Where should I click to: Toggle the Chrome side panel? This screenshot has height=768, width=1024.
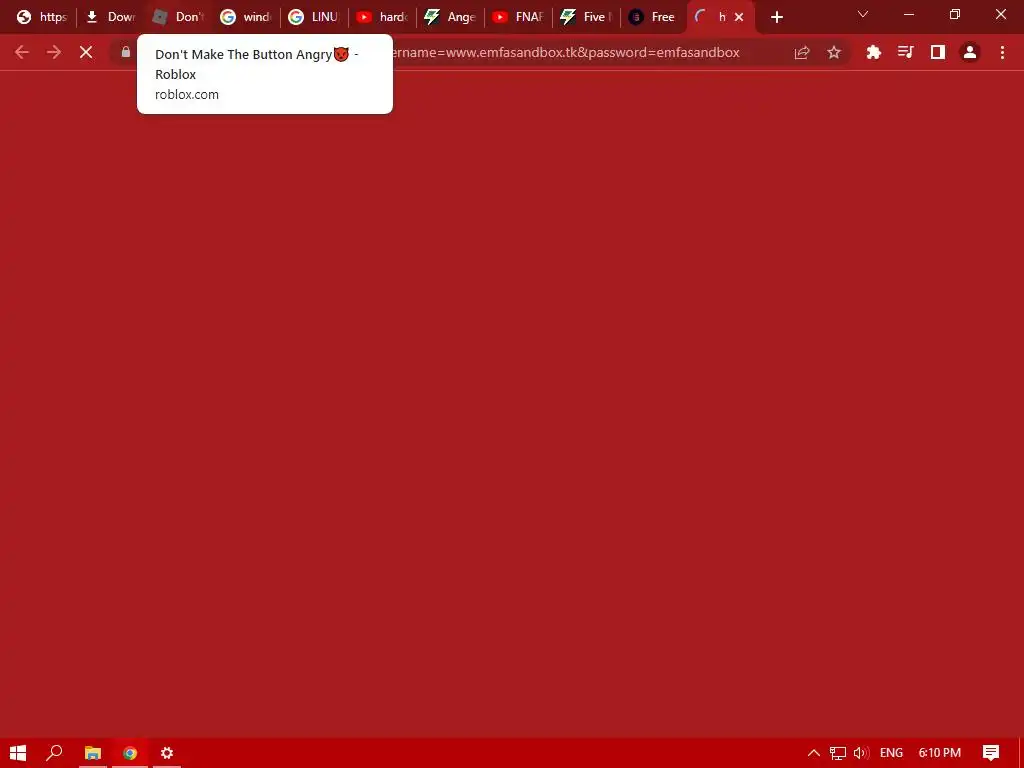[938, 52]
